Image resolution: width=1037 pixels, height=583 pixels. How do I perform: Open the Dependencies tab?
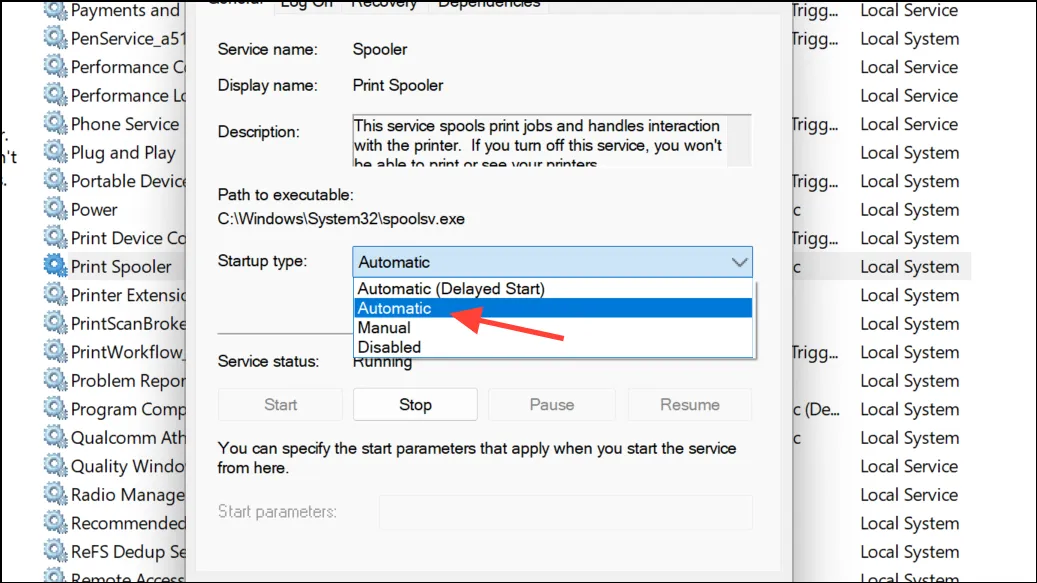coord(489,5)
